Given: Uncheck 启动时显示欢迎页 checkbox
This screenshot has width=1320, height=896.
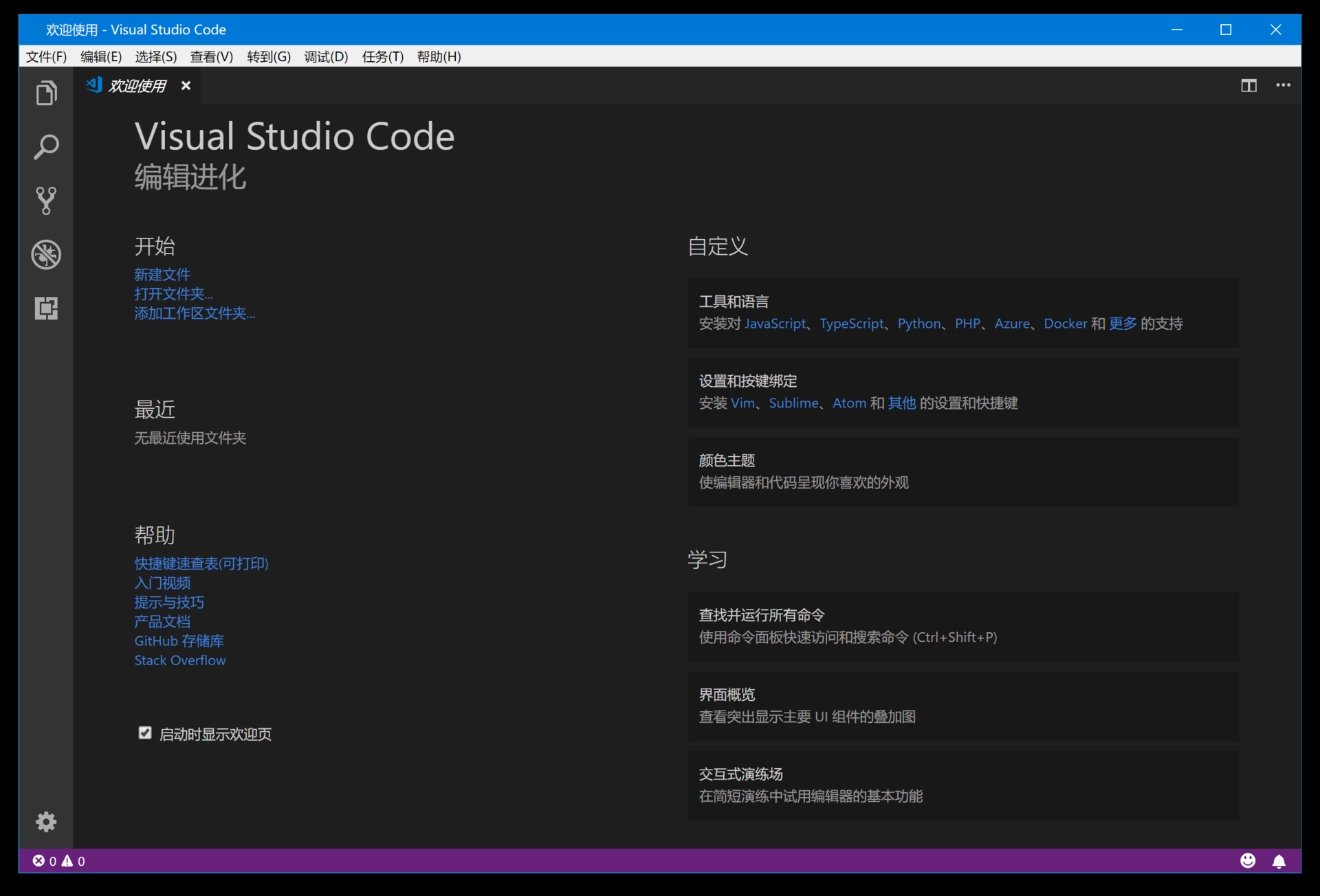Looking at the screenshot, I should tap(144, 733).
